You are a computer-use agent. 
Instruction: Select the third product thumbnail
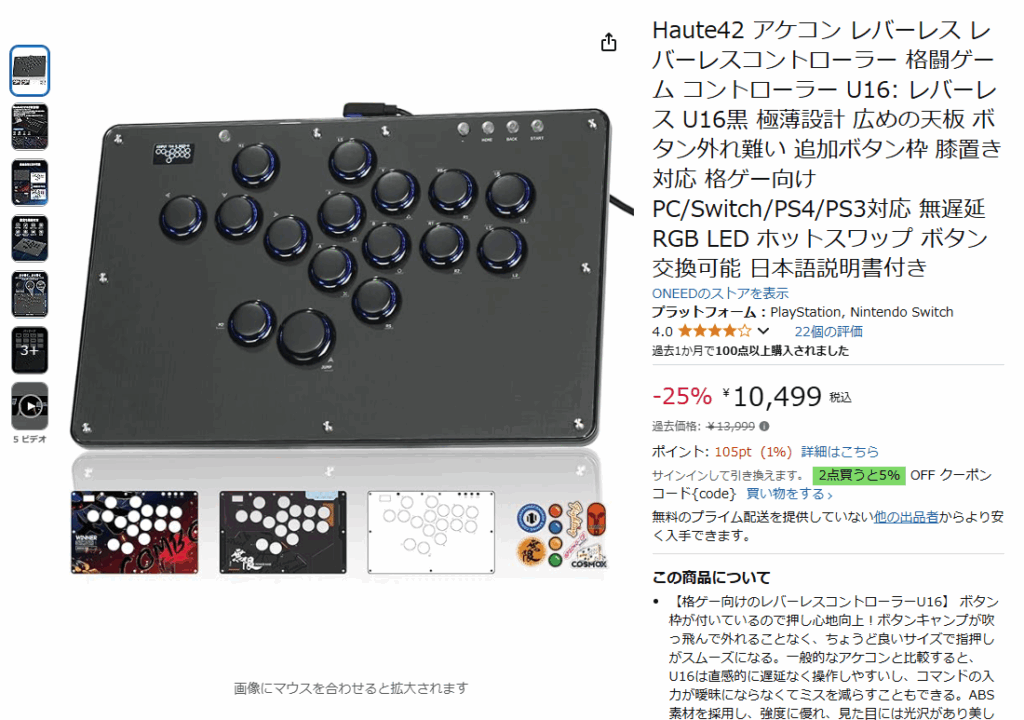coord(30,182)
